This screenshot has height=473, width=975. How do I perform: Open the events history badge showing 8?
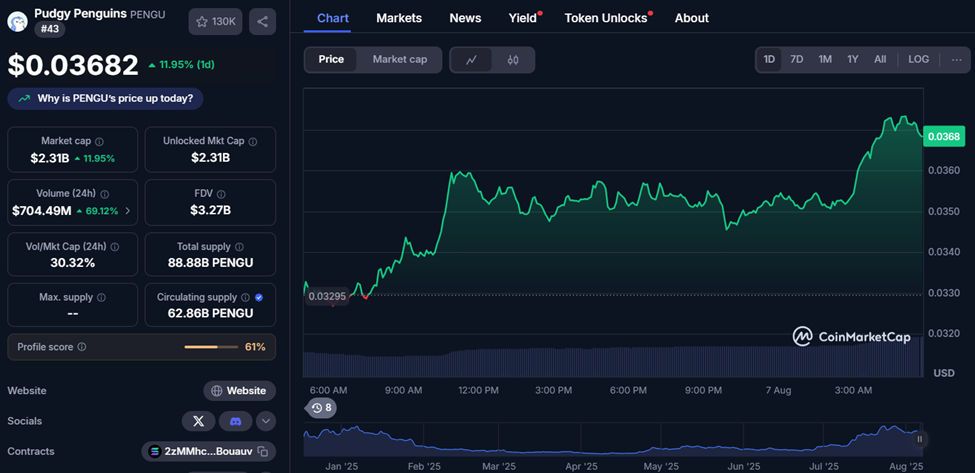click(321, 408)
